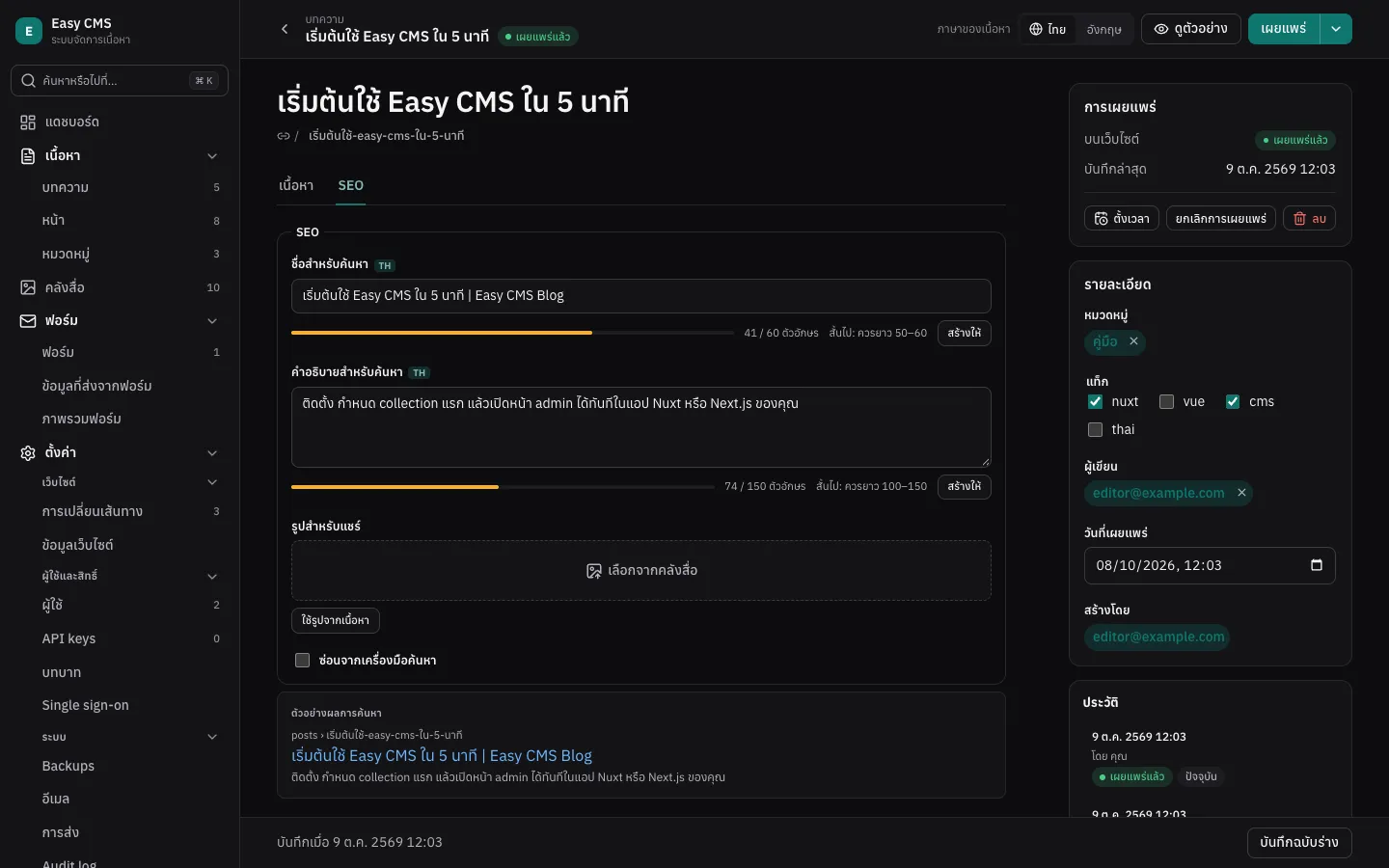Click the gear icon beside ตั้งค่า
The height and width of the screenshot is (868, 1389).
28,453
